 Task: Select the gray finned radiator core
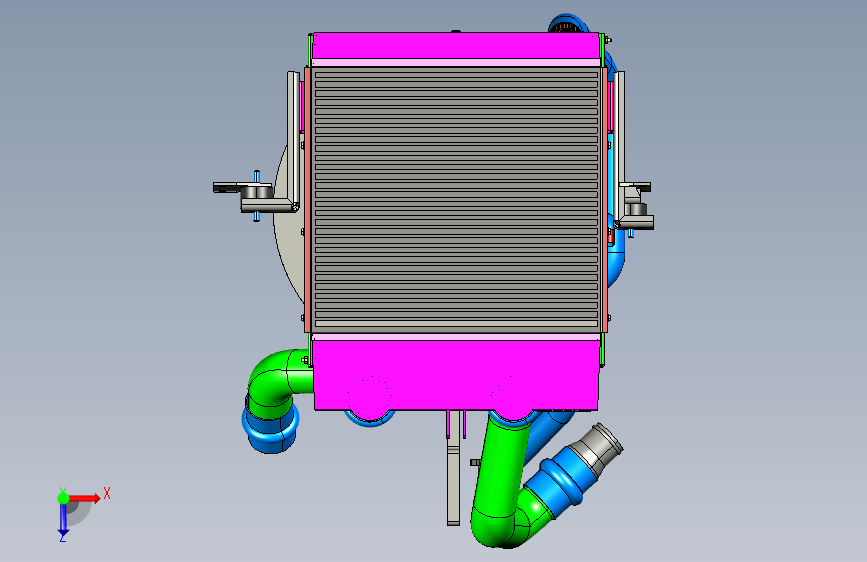tap(456, 200)
